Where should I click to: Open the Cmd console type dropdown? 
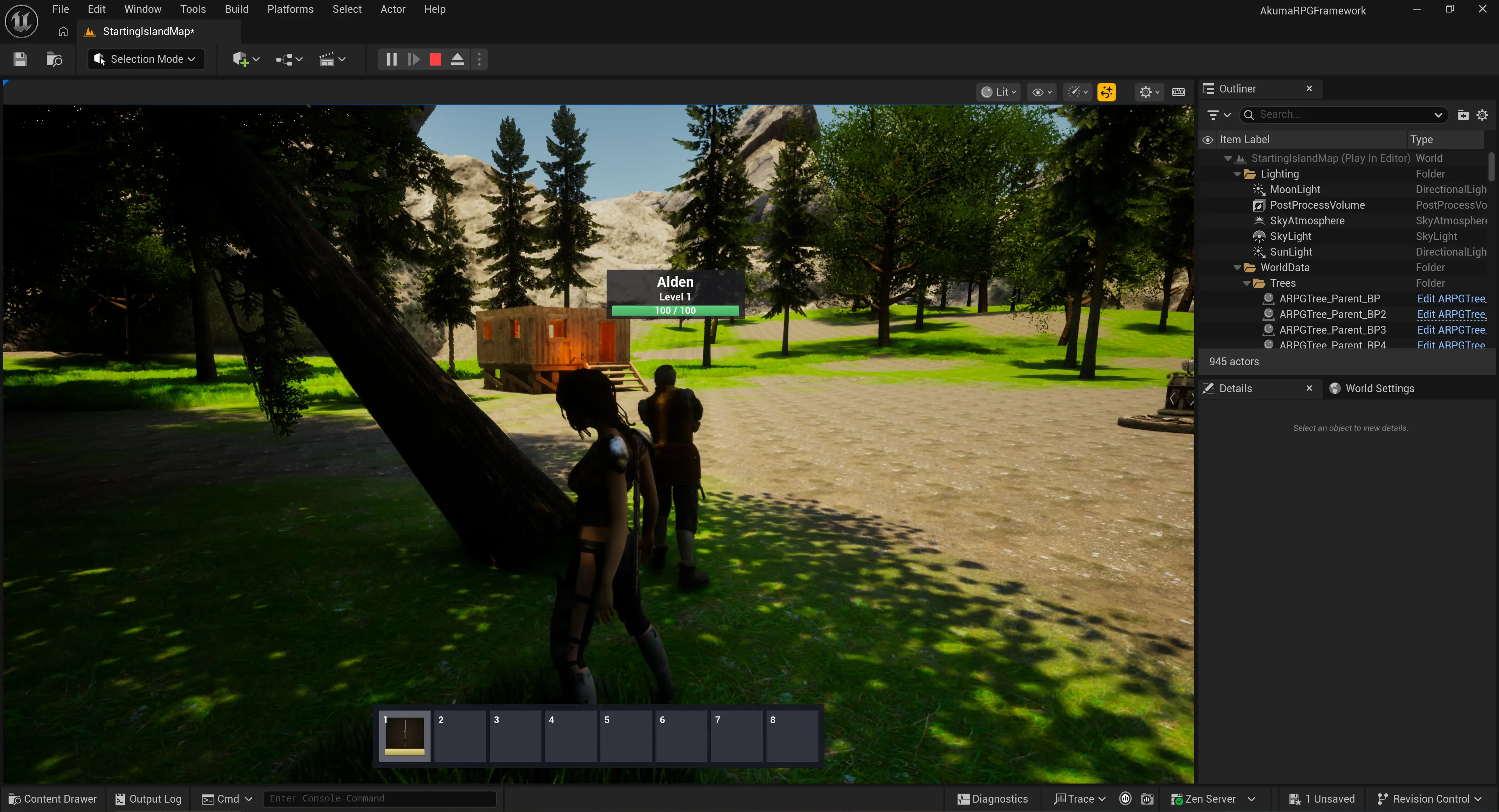click(227, 799)
